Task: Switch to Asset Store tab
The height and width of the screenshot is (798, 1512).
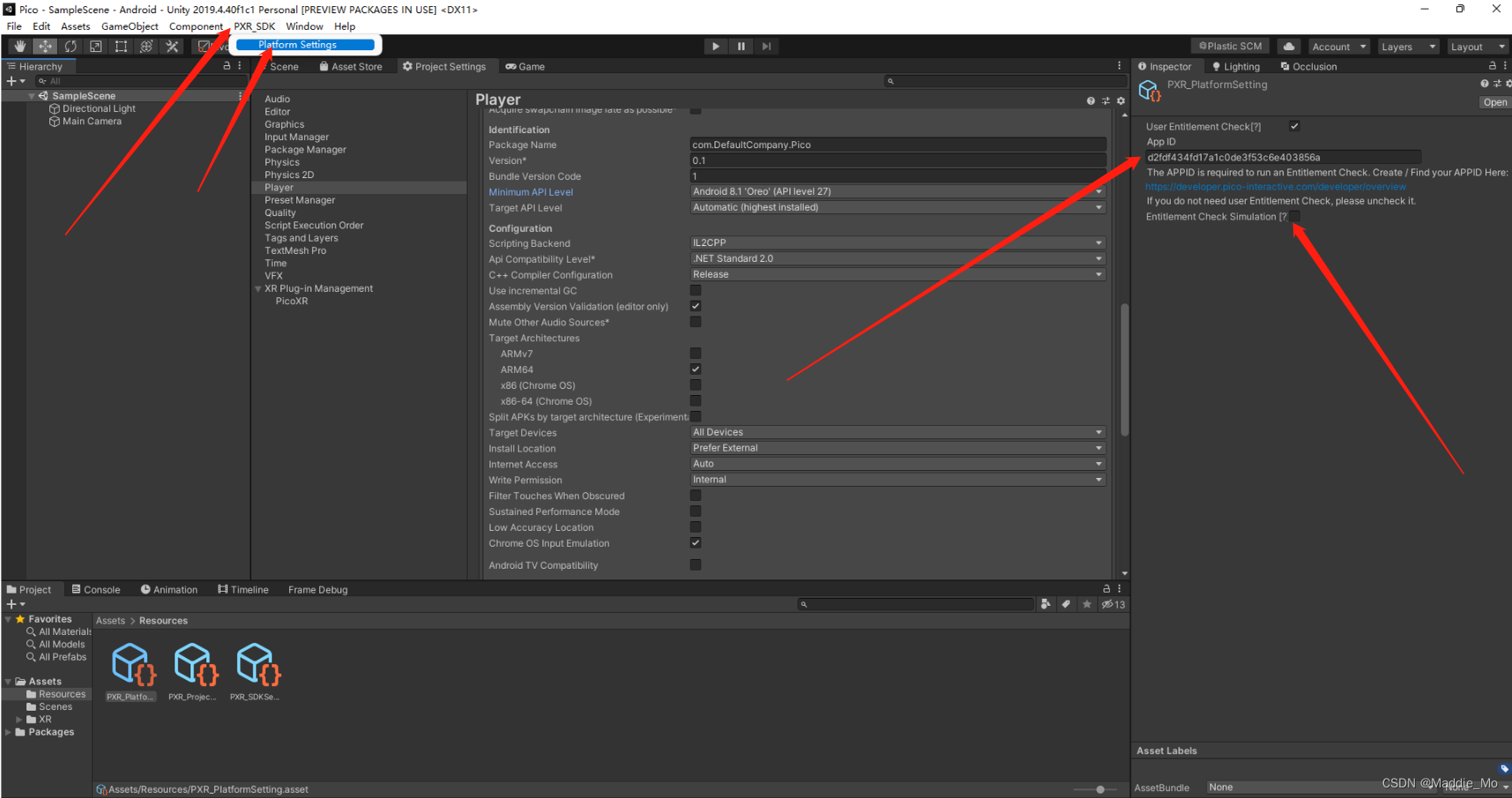Action: pos(351,66)
